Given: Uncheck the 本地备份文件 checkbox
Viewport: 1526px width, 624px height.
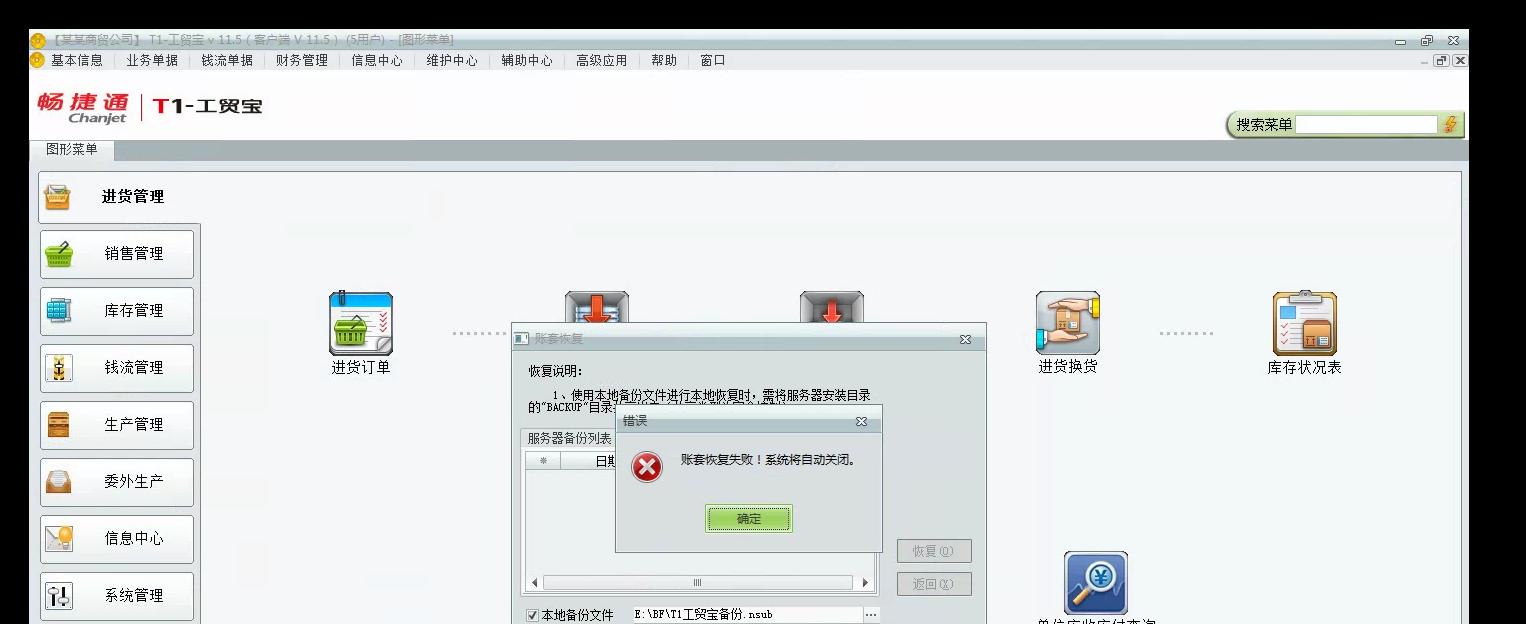Looking at the screenshot, I should click(530, 617).
